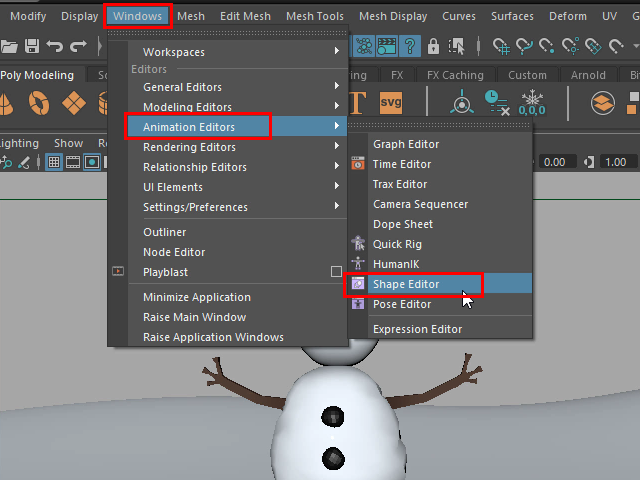Click the Save scene icon

coord(32,46)
